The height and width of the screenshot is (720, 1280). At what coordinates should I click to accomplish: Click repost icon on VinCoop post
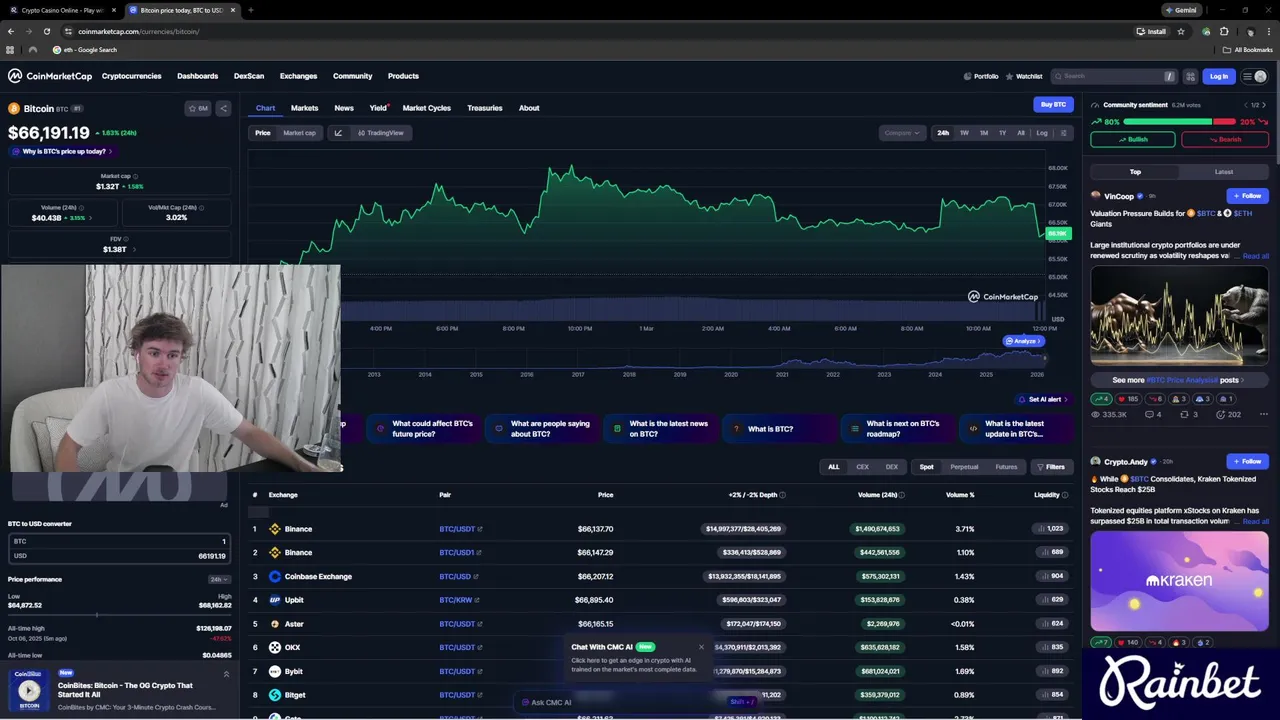pyautogui.click(x=1188, y=414)
